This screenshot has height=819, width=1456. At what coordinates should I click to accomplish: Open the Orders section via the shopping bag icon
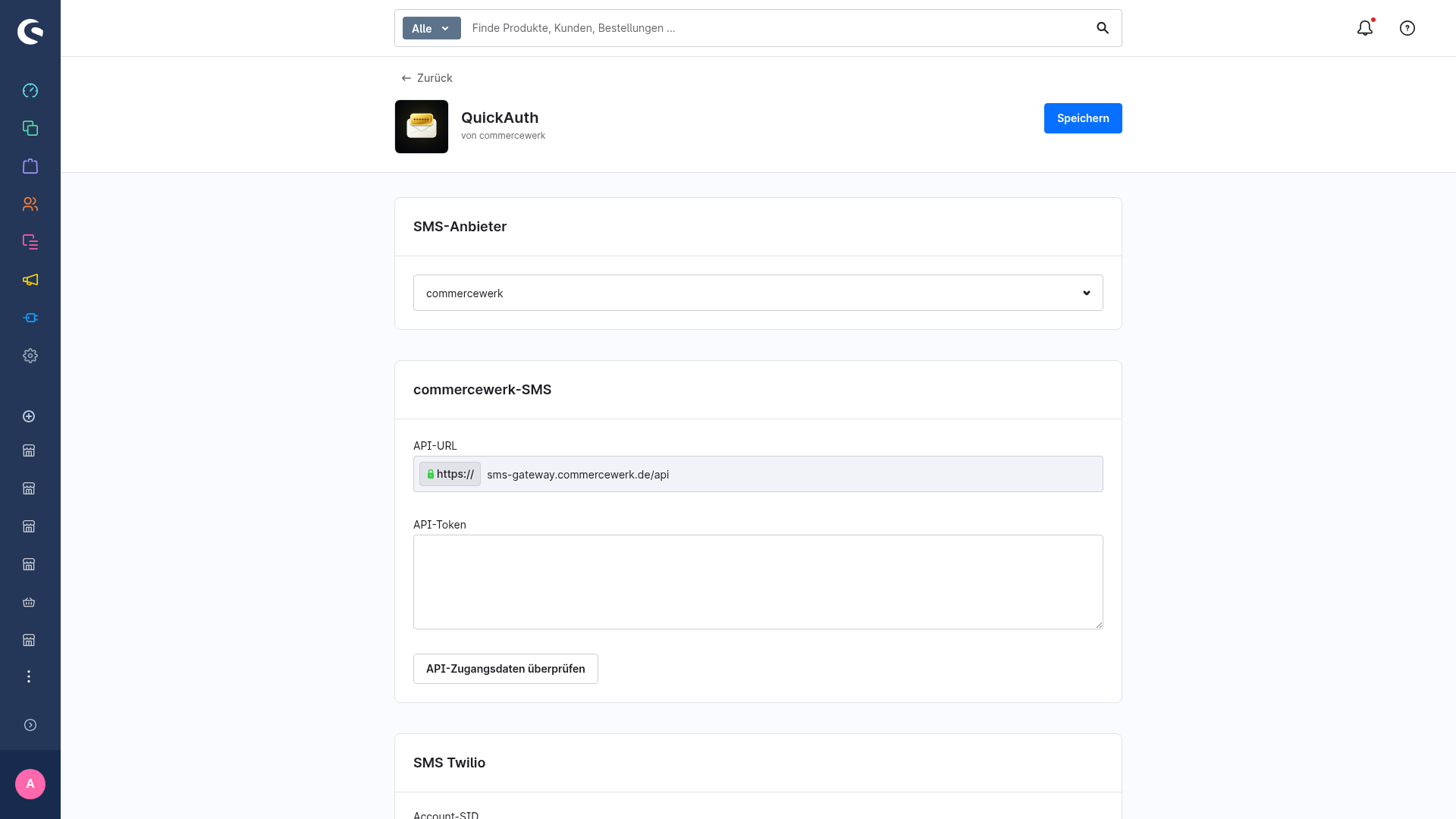pos(30,166)
